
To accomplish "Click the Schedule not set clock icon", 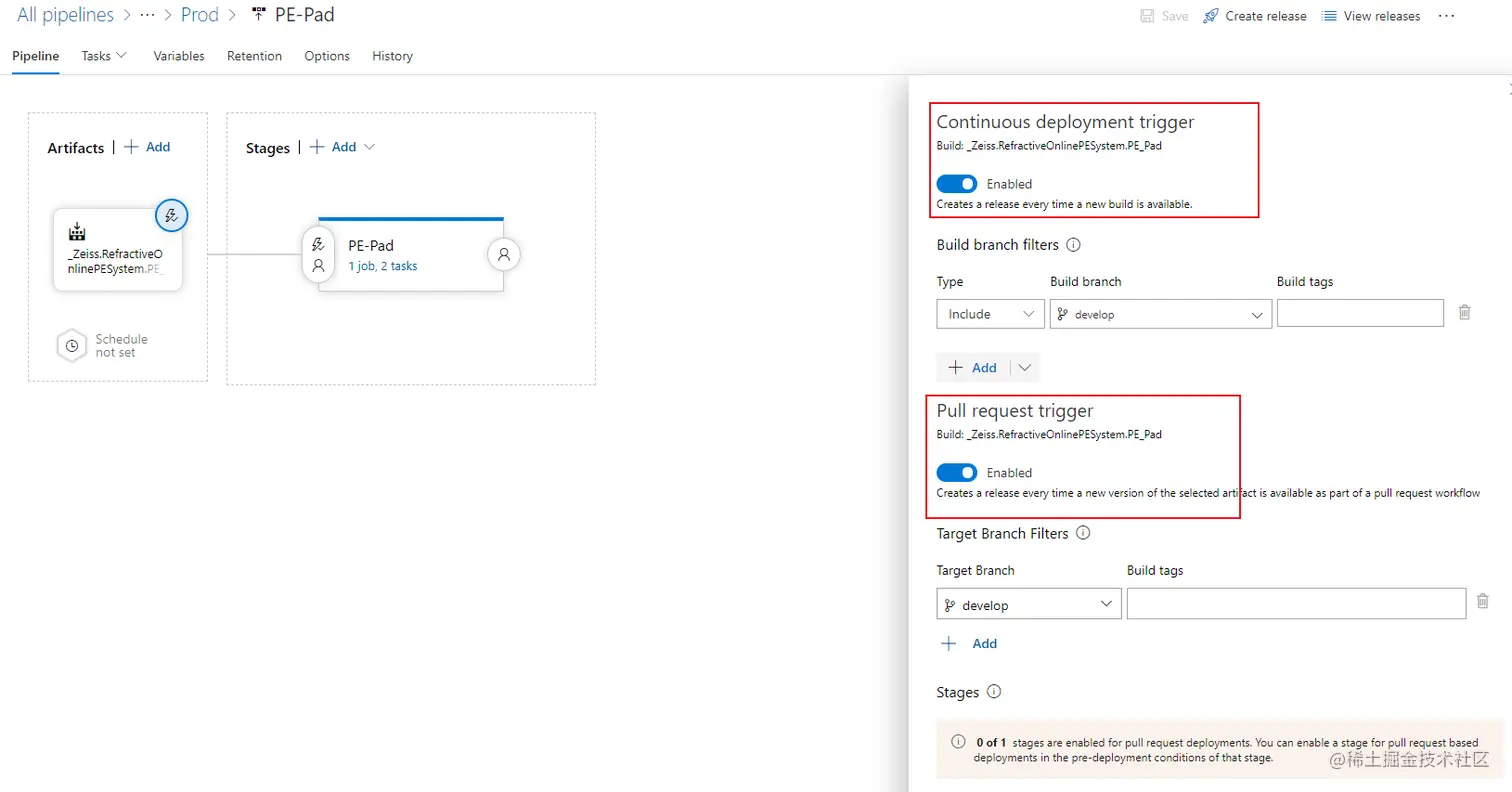I will click(x=72, y=346).
